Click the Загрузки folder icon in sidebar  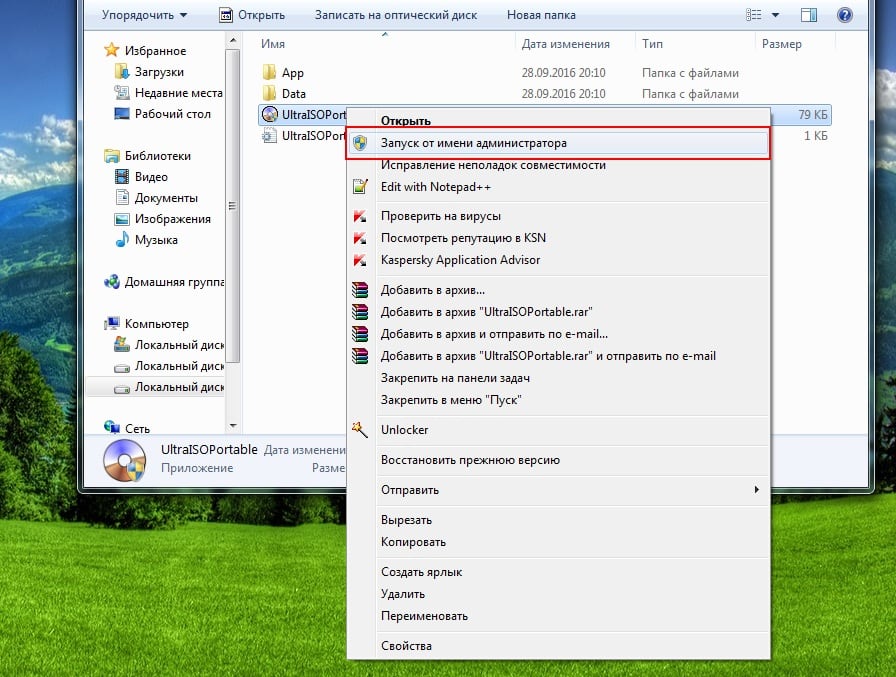(122, 72)
